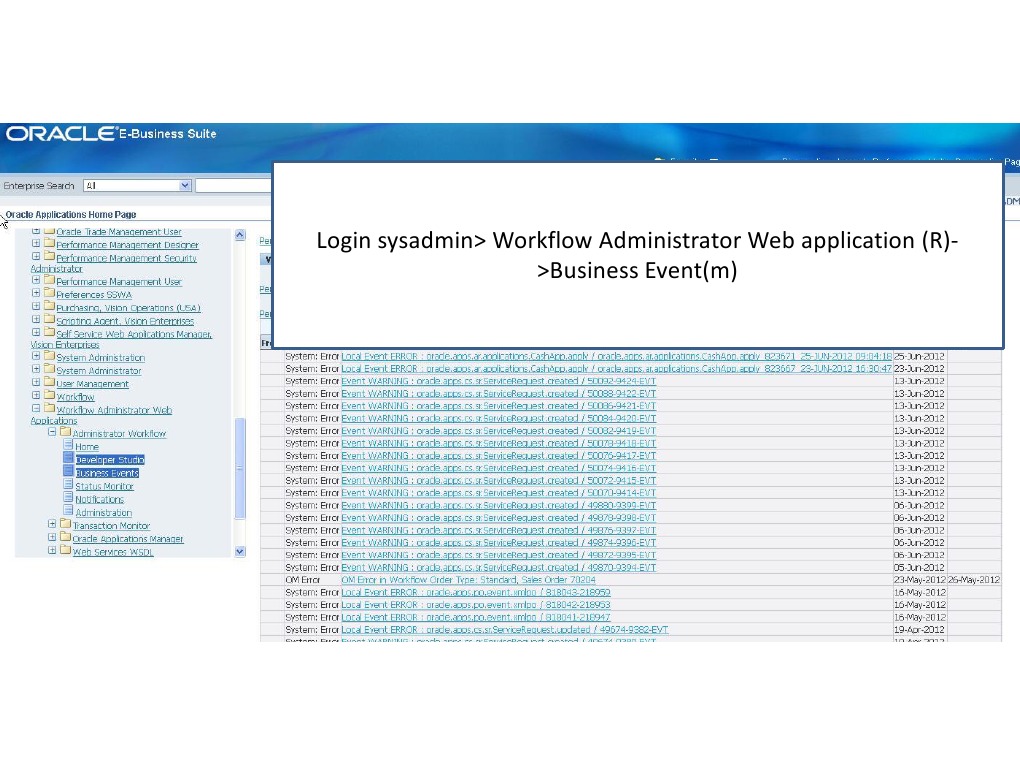Expand the Preferences SSWA tree node
The image size is (1020, 765).
[36, 293]
